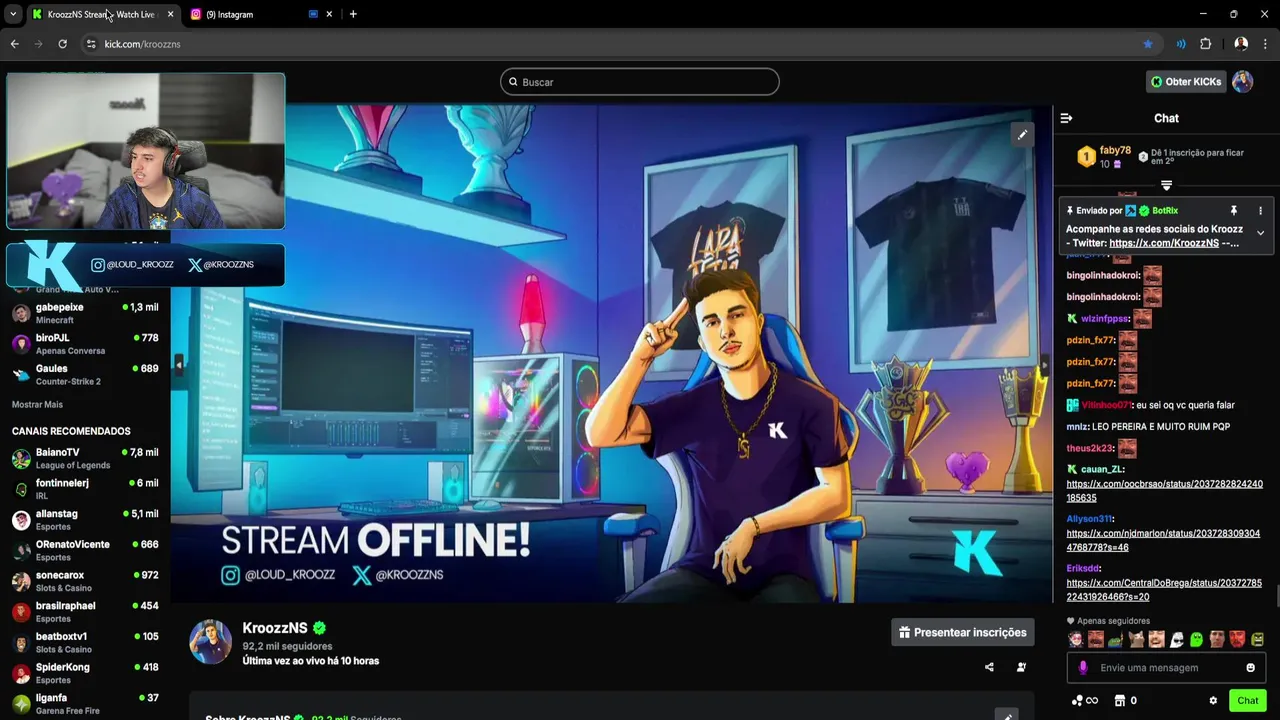Viewport: 1280px width, 720px height.
Task: Edit the offline banner with pencil icon
Action: click(1022, 135)
